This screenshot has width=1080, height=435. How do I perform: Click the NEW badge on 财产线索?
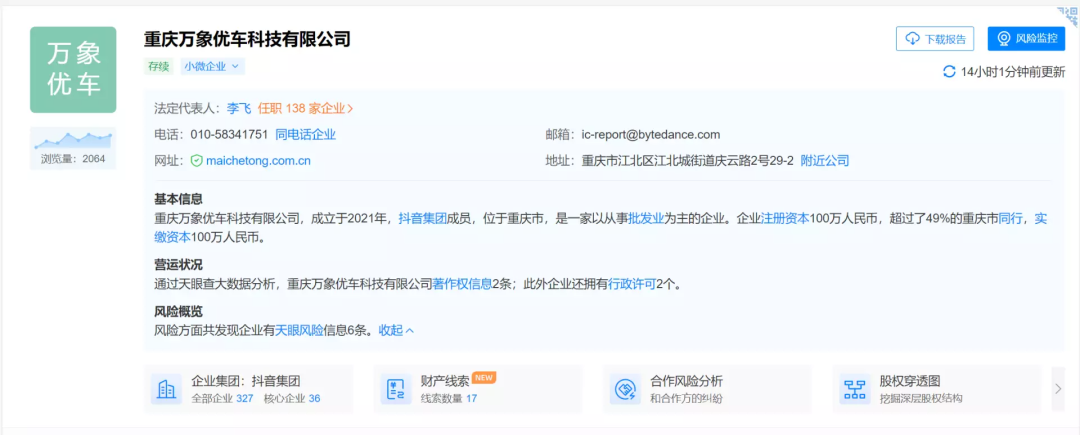coord(484,378)
